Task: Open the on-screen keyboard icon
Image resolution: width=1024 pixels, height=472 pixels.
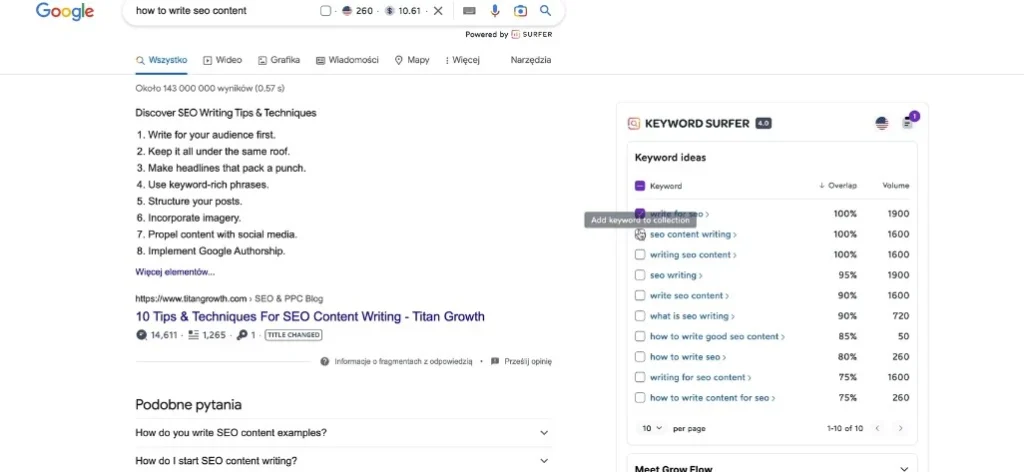Action: tap(469, 11)
